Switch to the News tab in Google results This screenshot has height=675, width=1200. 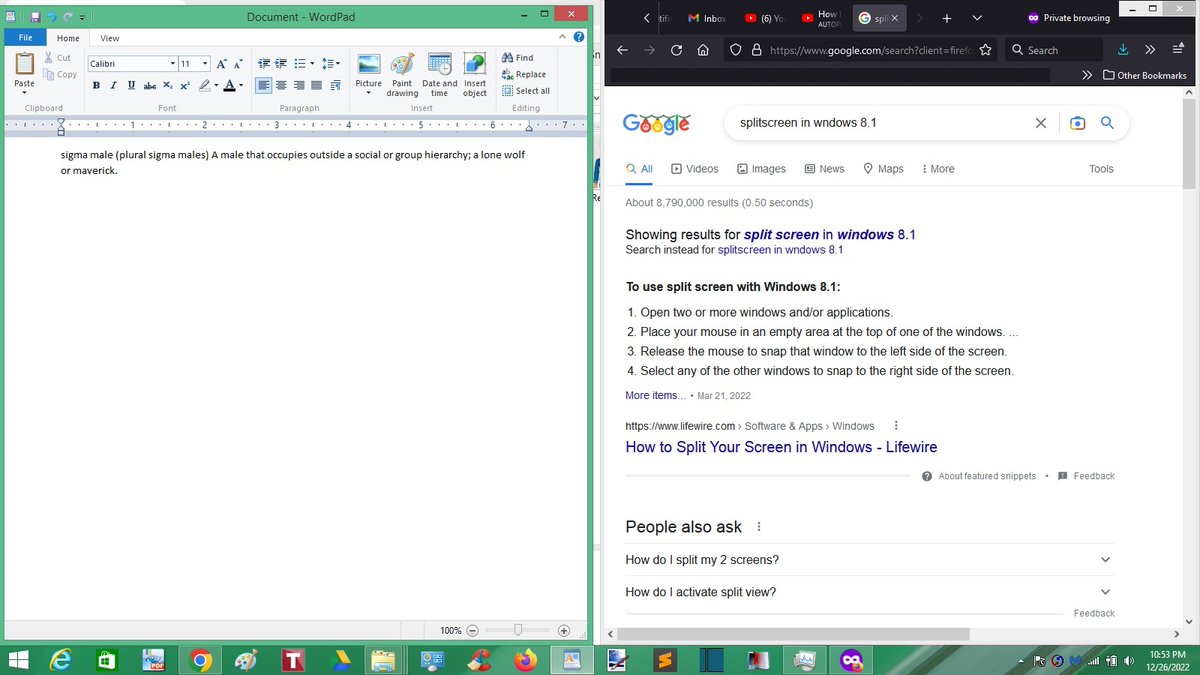[824, 169]
